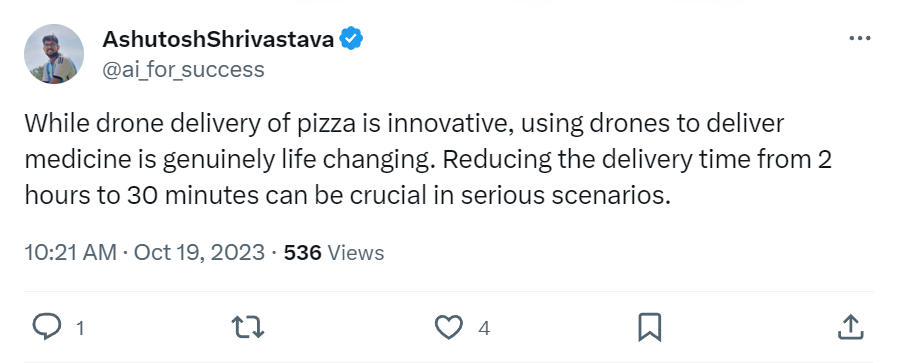Click the line "hours to 30 minutes"

(347, 195)
